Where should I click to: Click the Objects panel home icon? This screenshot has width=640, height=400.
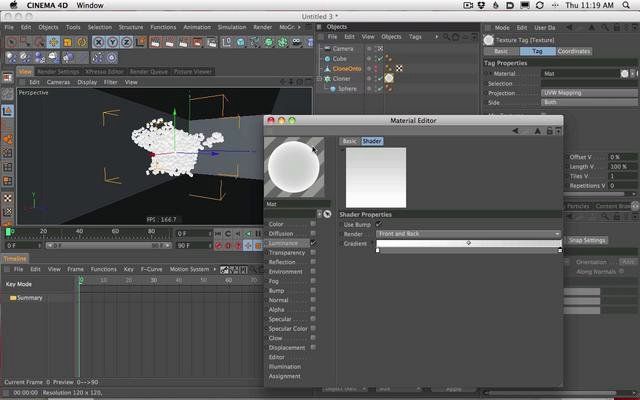(x=456, y=37)
